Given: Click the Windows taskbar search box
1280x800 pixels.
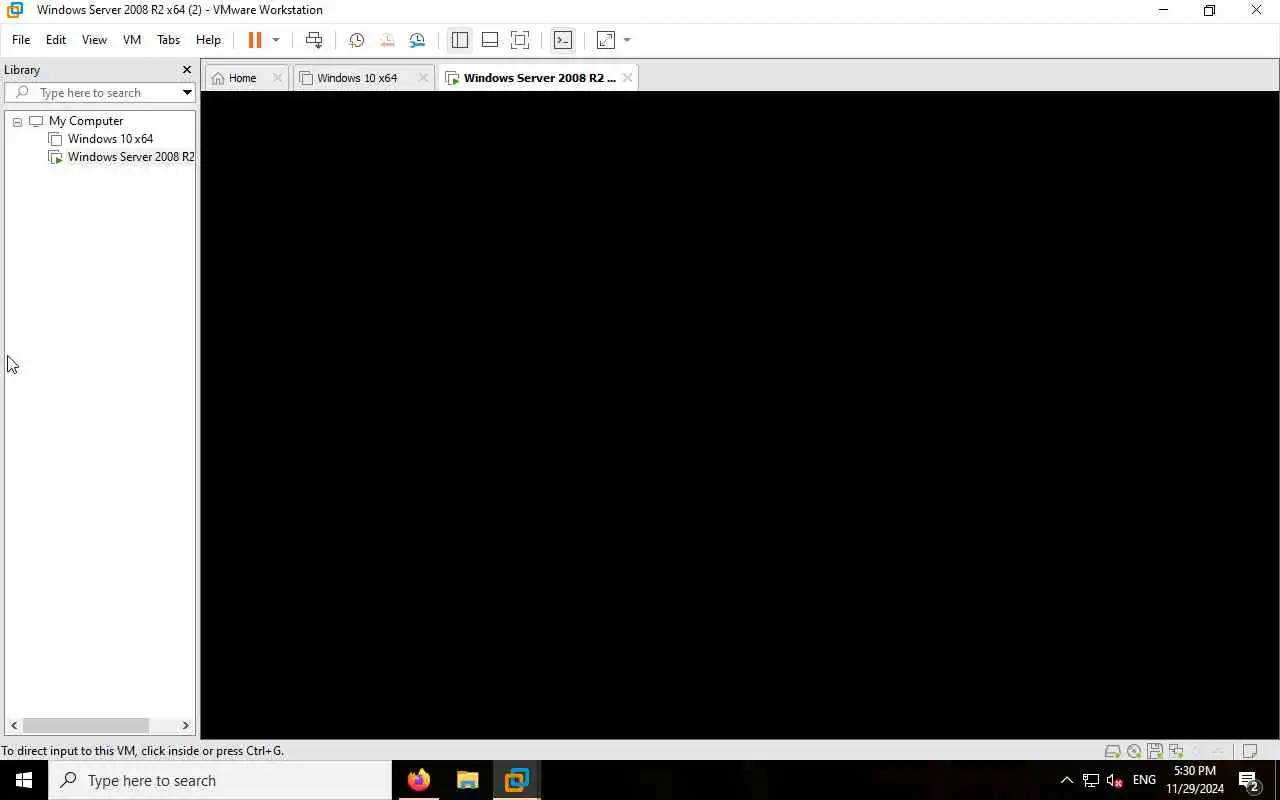Looking at the screenshot, I should point(220,780).
